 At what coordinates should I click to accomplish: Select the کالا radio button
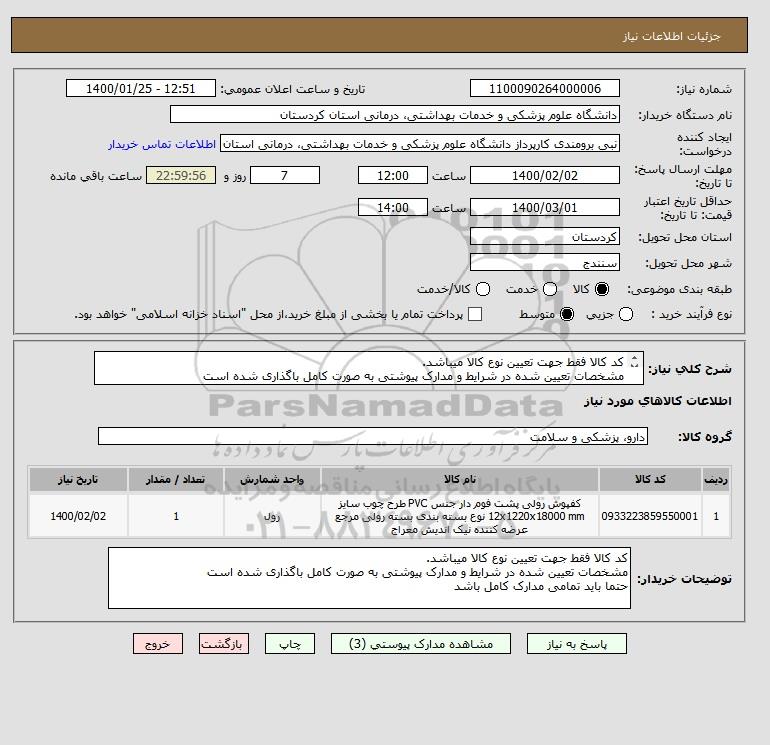tap(602, 289)
